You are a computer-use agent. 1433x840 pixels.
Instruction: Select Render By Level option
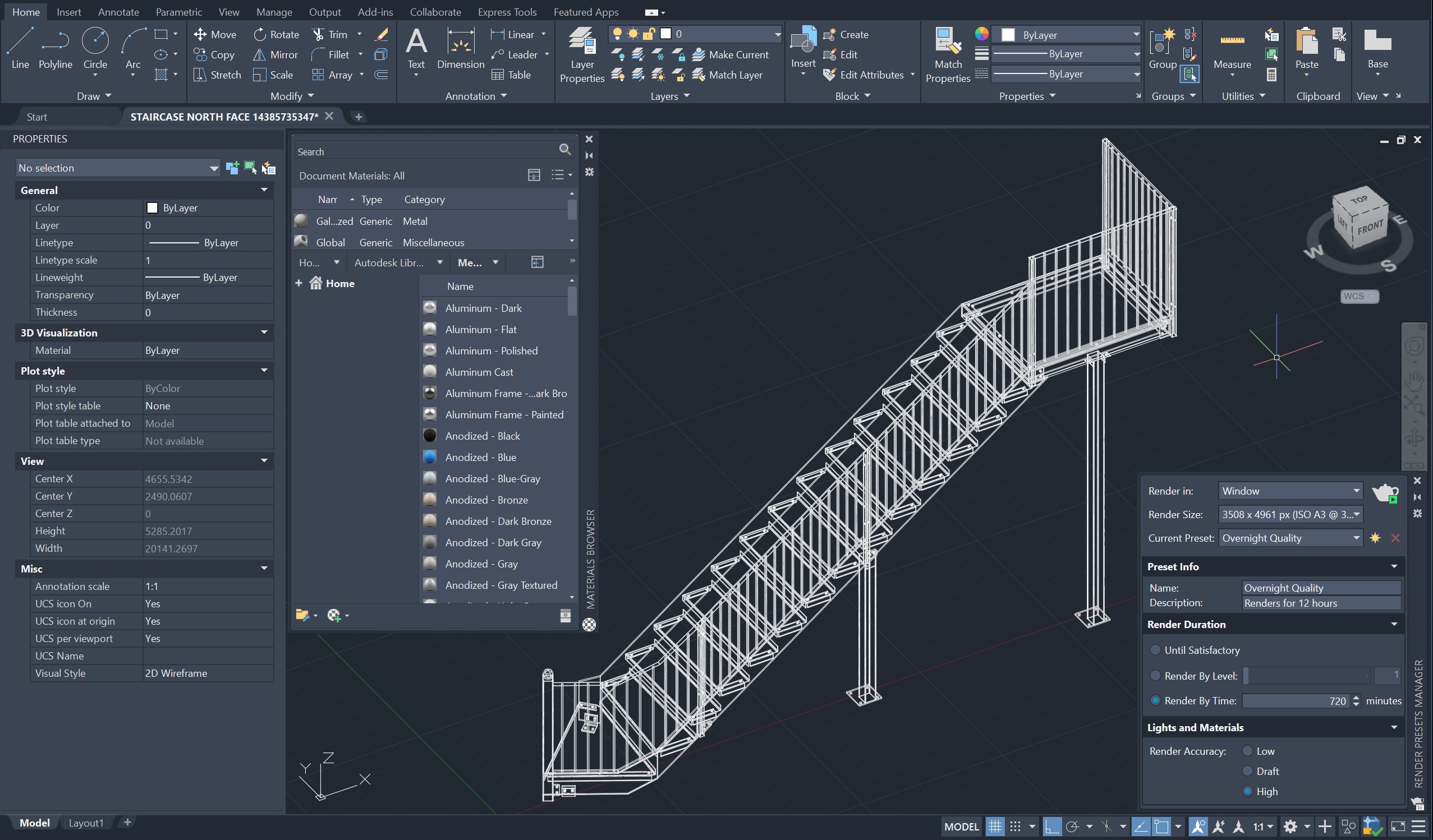[1155, 676]
